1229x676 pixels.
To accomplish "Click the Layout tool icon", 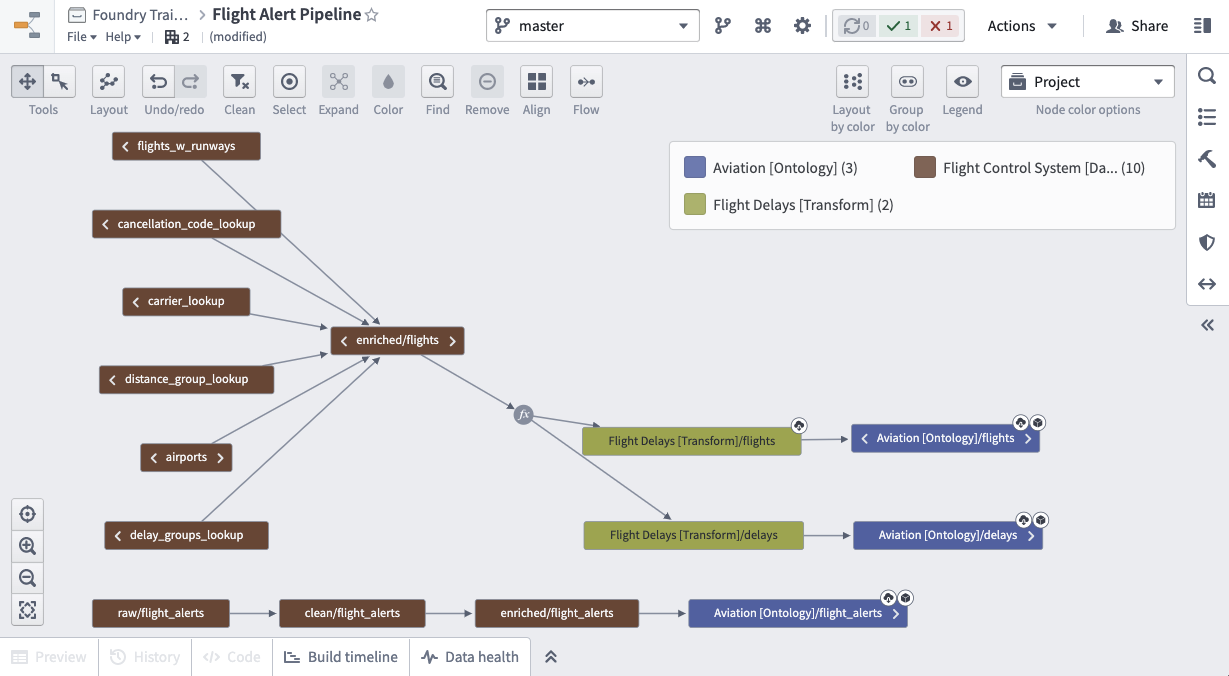I will pos(108,82).
